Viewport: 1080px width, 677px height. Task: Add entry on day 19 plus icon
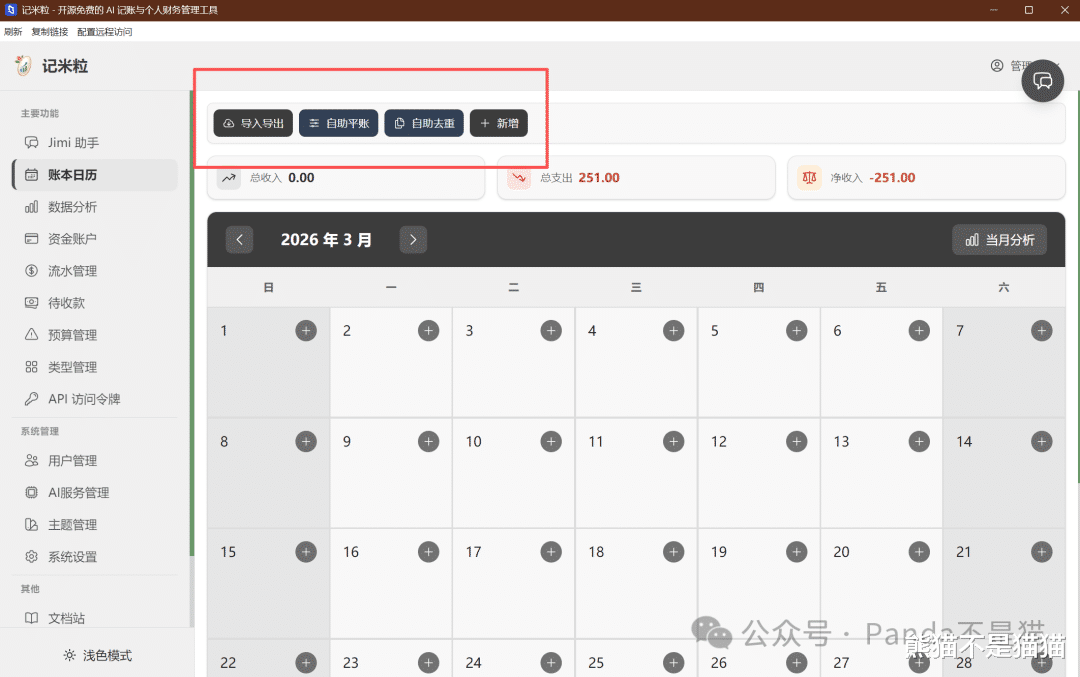796,552
